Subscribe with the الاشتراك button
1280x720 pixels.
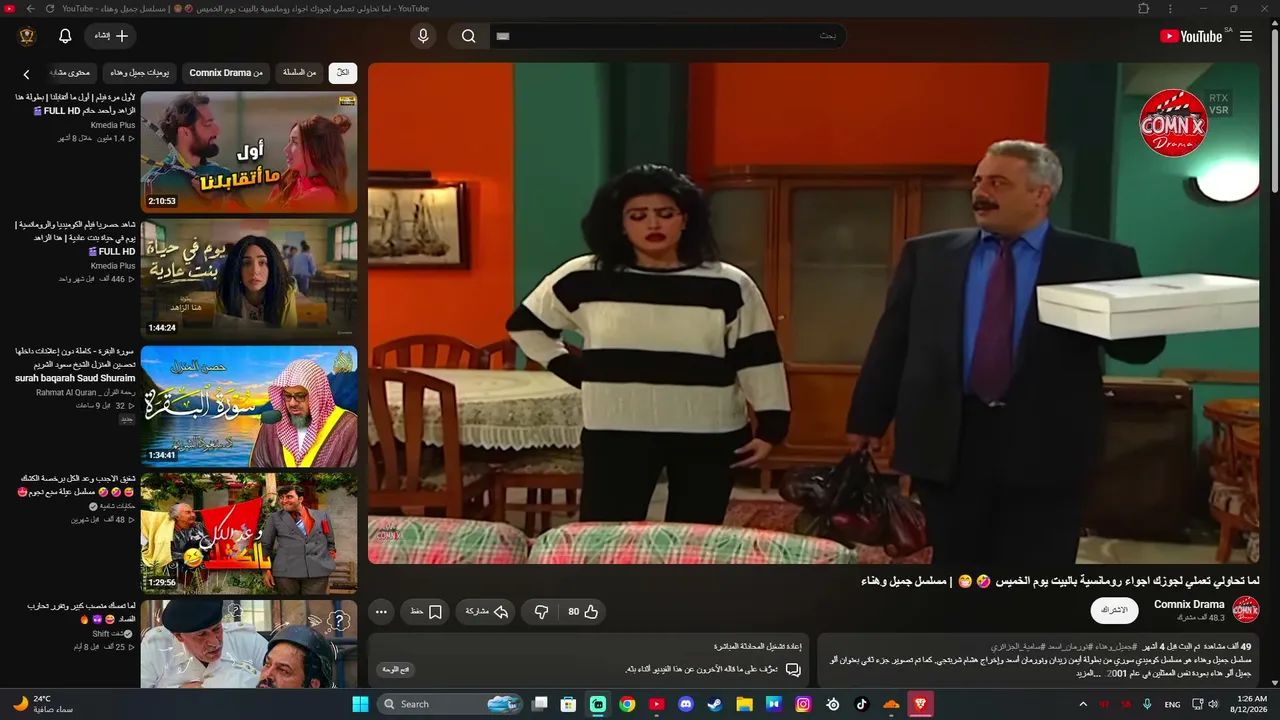(1114, 610)
